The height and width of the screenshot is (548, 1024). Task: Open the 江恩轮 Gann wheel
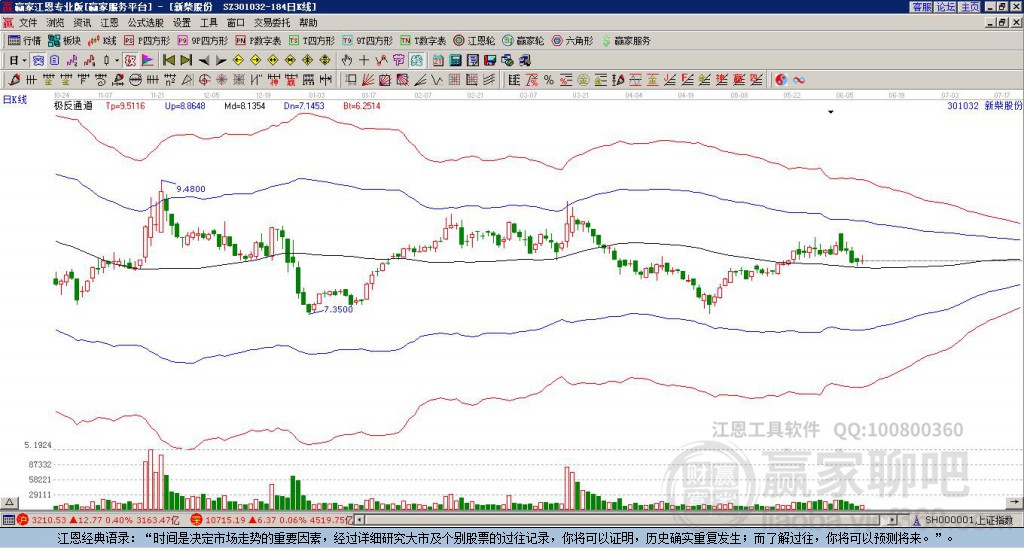(x=475, y=40)
